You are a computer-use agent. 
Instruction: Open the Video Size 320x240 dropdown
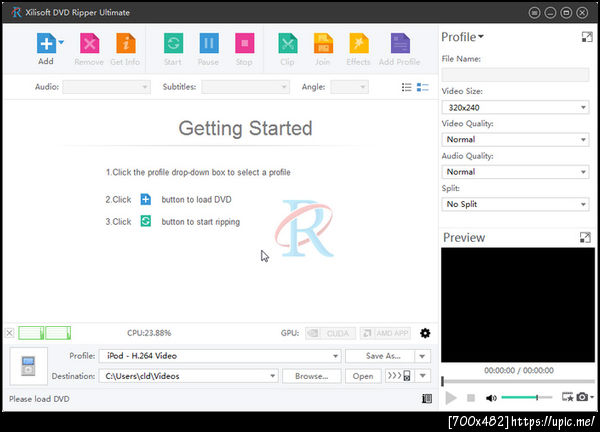[x=515, y=108]
